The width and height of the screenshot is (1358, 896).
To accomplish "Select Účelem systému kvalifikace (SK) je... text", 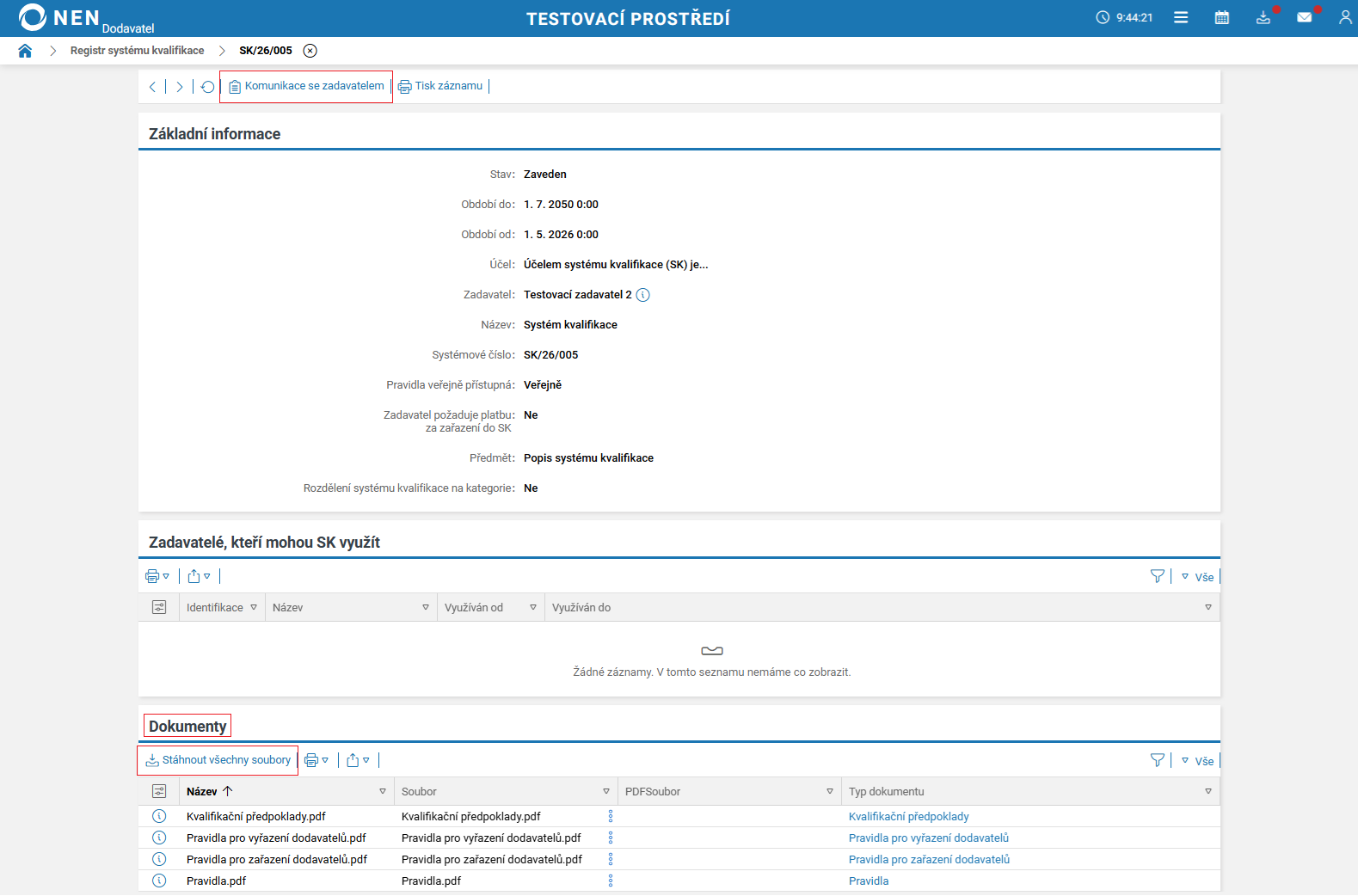I will pos(616,265).
